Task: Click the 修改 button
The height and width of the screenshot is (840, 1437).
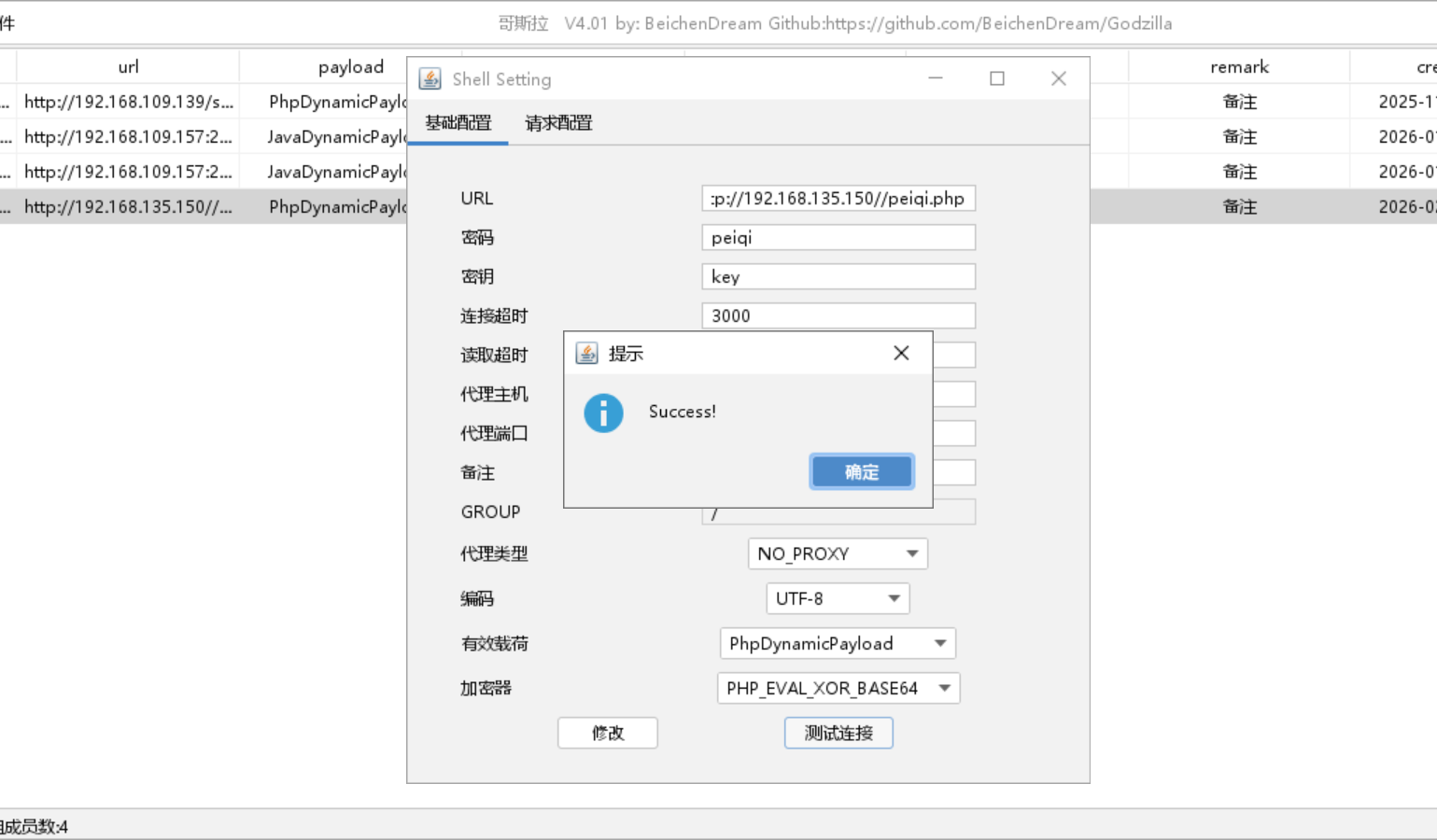Action: pos(608,733)
